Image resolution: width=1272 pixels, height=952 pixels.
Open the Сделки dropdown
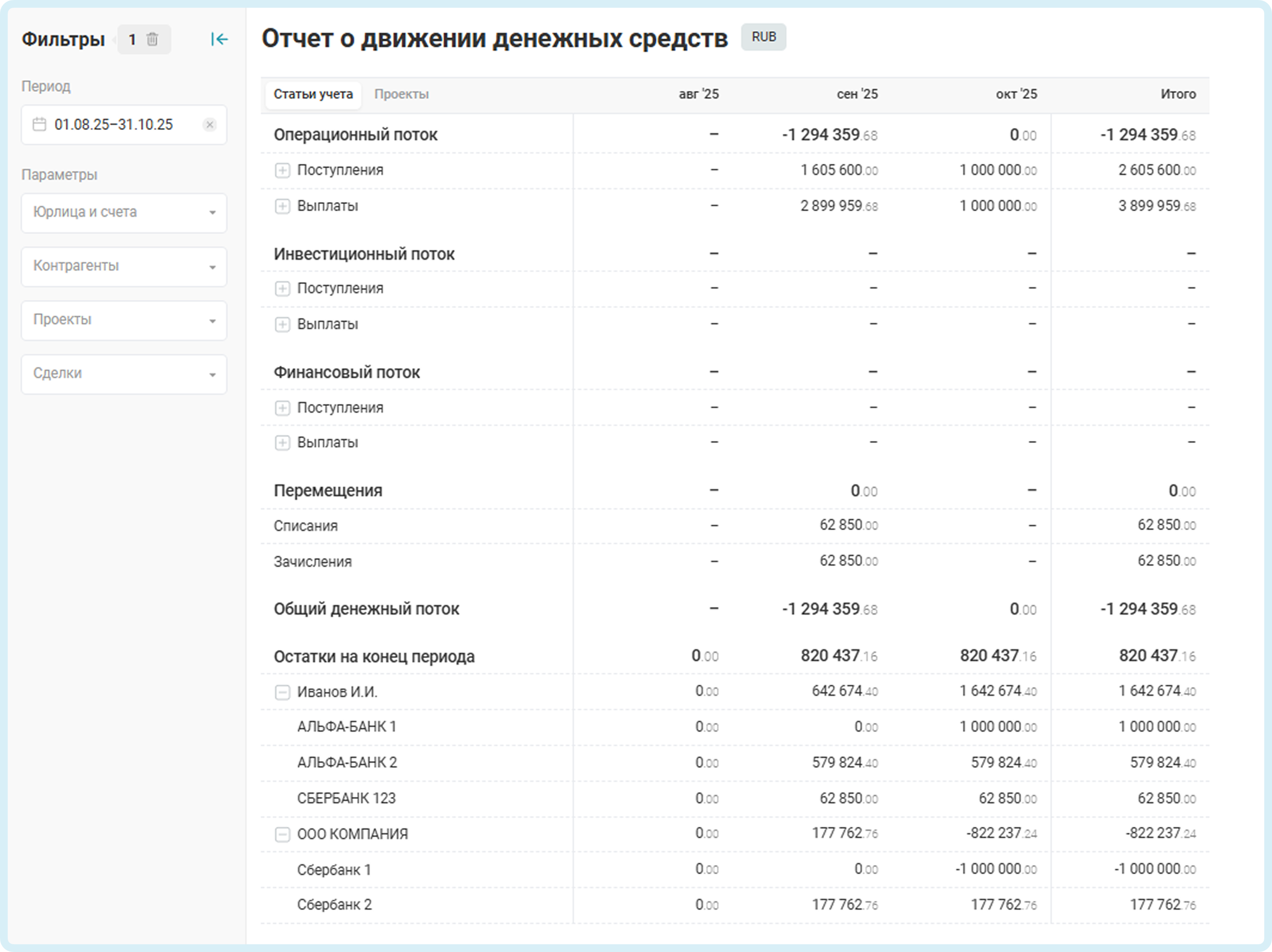[x=124, y=374]
